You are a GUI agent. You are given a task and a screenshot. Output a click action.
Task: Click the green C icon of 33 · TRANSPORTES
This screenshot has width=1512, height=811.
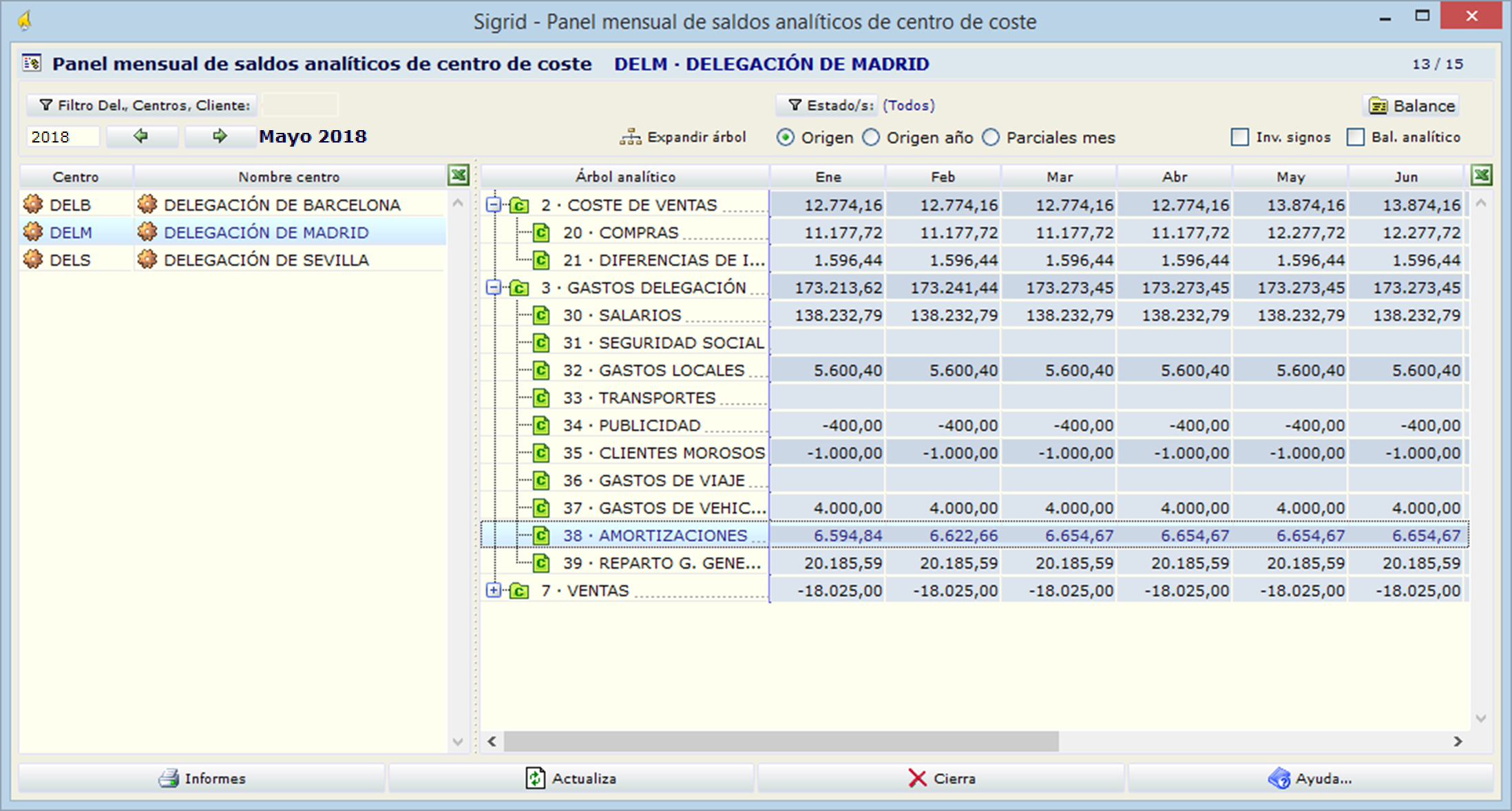point(542,398)
